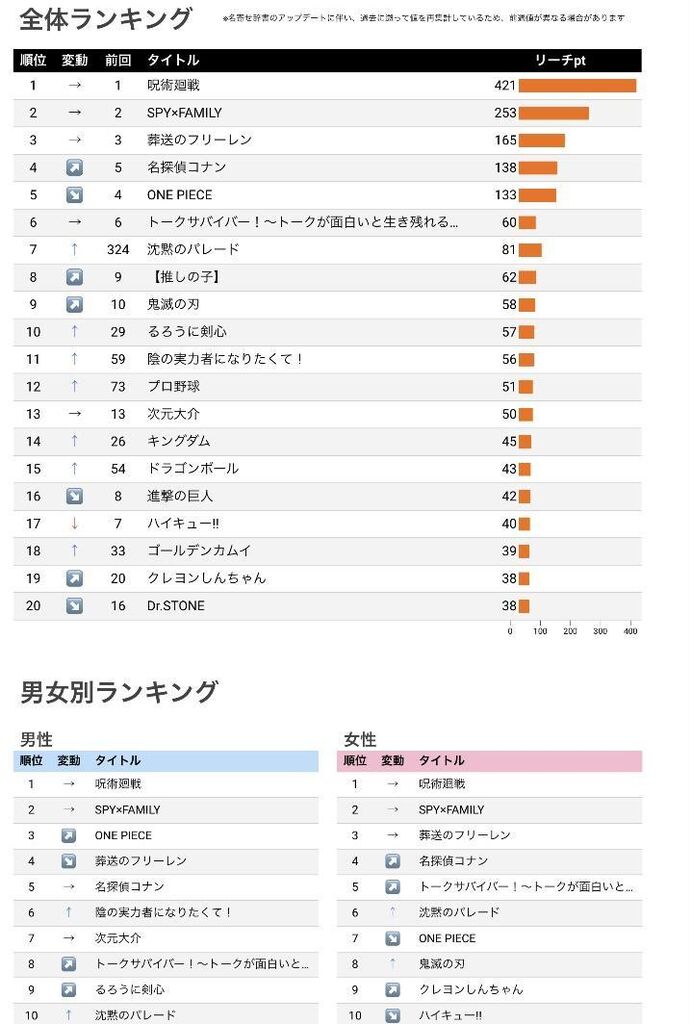Click the 葬送のフリーレン title at overall rank 3
This screenshot has height=1024, width=692.
[199, 140]
